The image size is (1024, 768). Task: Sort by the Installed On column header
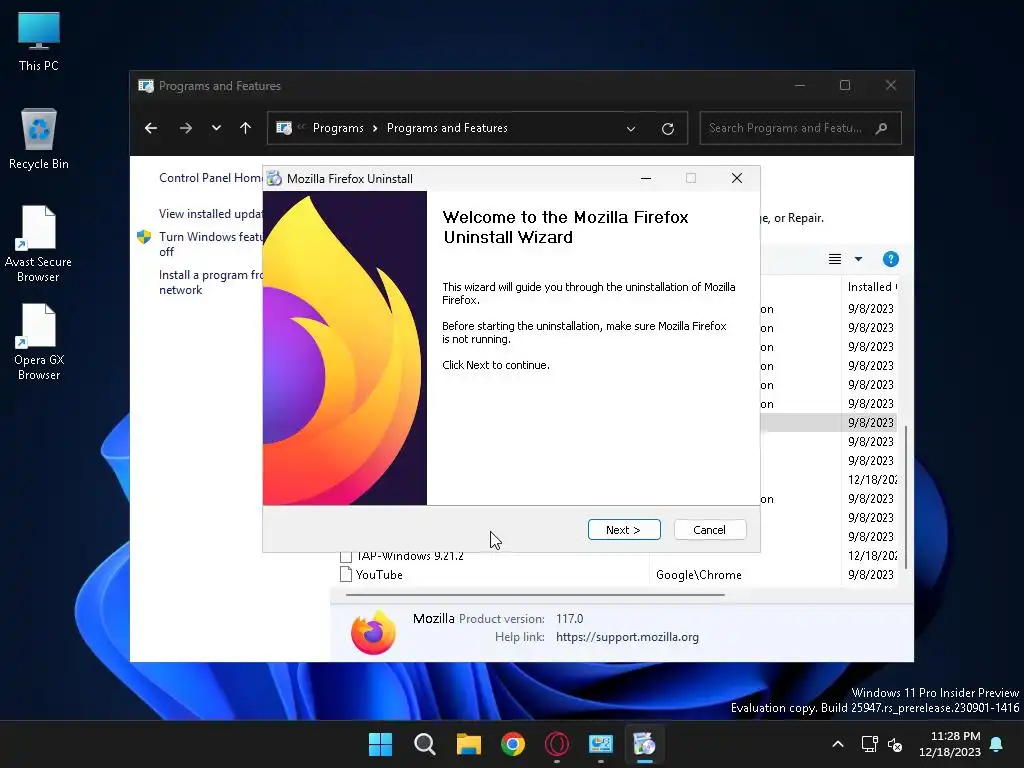872,287
